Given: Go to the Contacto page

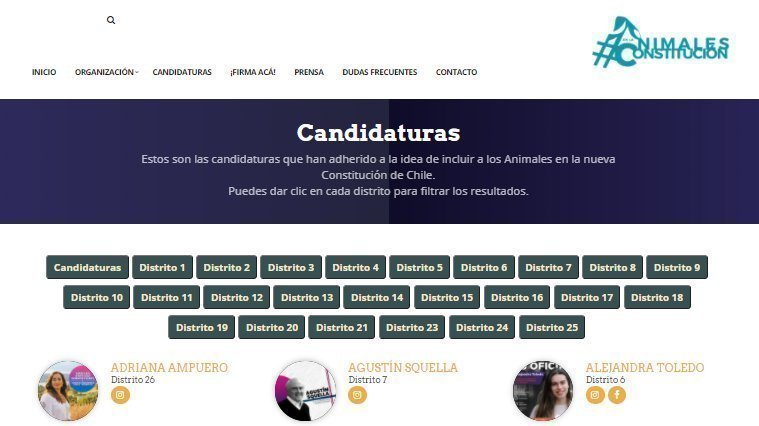Looking at the screenshot, I should pyautogui.click(x=456, y=72).
